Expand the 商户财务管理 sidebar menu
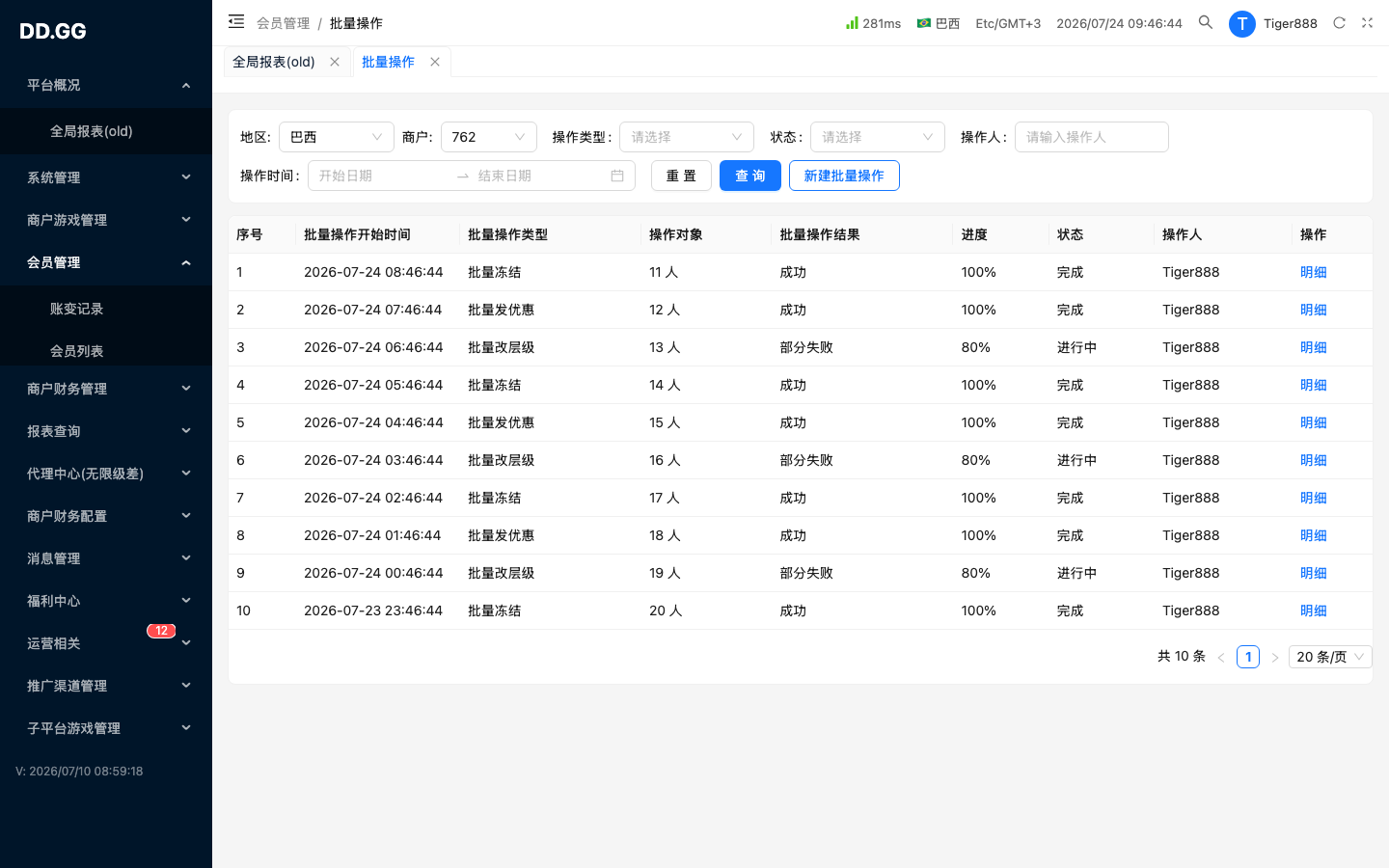 tap(106, 389)
